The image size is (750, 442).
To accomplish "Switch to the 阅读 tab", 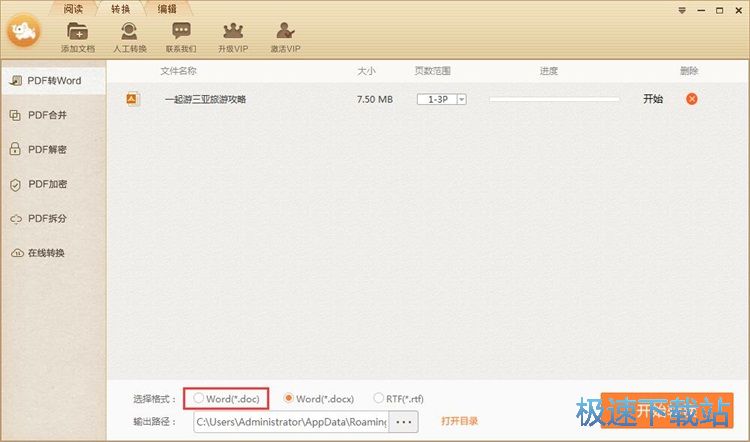I will pyautogui.click(x=73, y=9).
